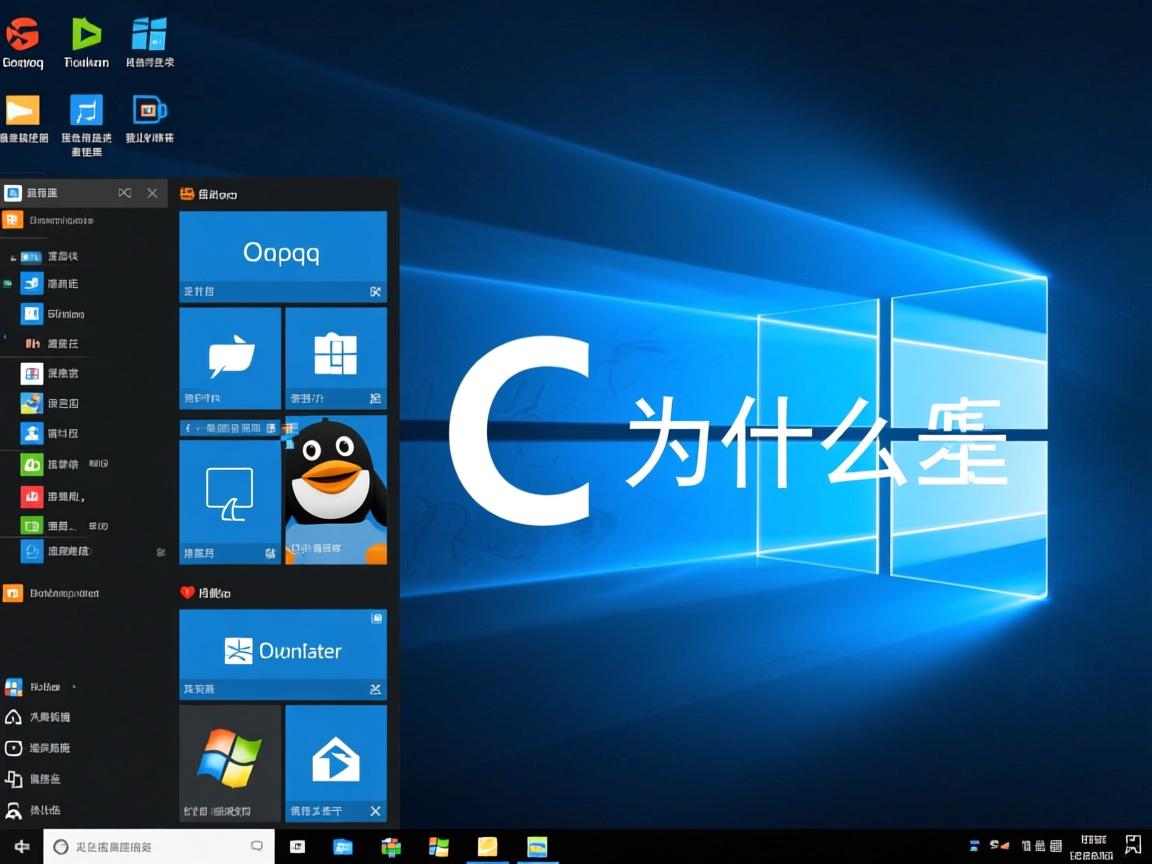Click the gift box tile
Image resolution: width=1152 pixels, height=864 pixels.
point(336,357)
